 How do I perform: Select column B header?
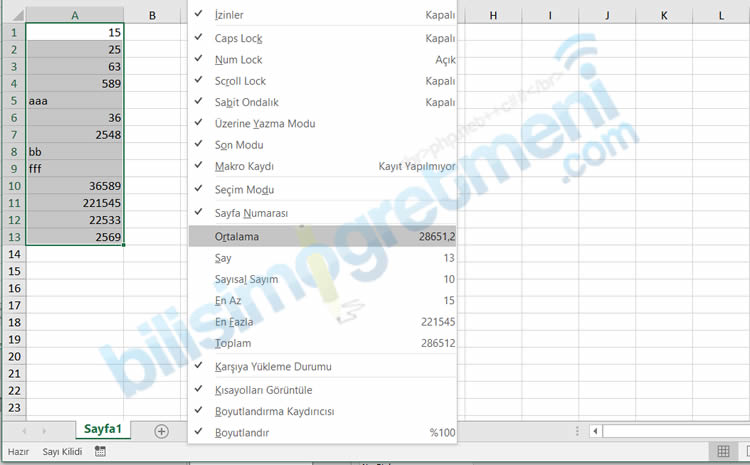coord(151,15)
